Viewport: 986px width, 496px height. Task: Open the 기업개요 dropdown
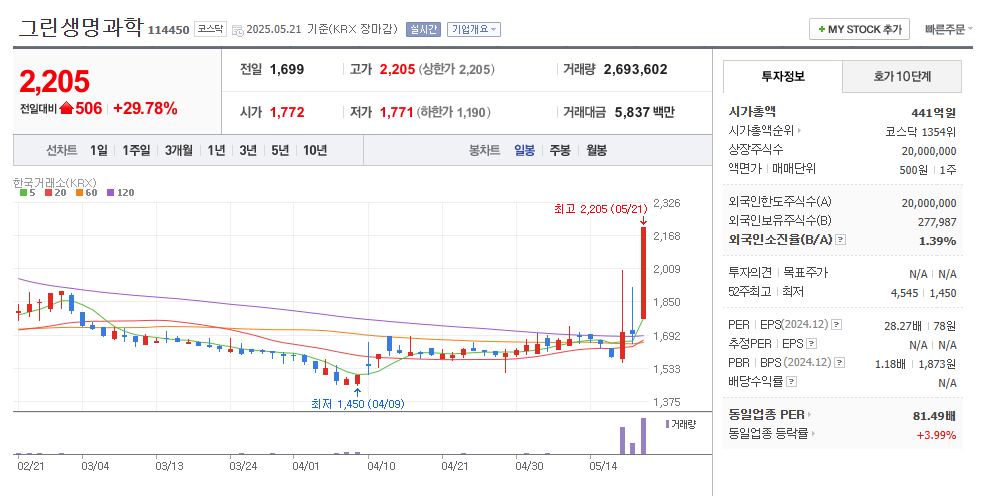coord(474,30)
